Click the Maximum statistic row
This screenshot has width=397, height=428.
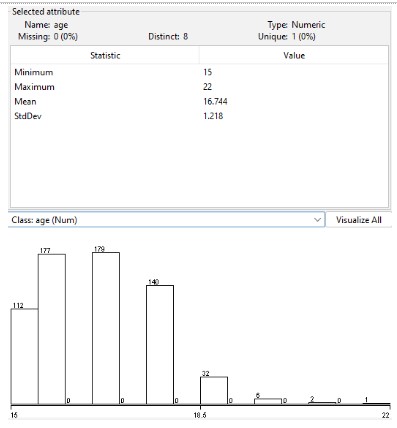(199, 87)
